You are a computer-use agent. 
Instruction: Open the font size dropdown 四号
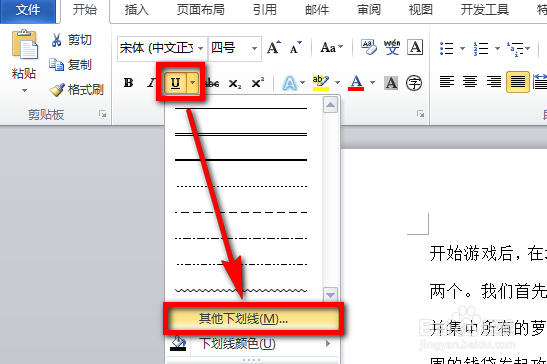pyautogui.click(x=255, y=48)
